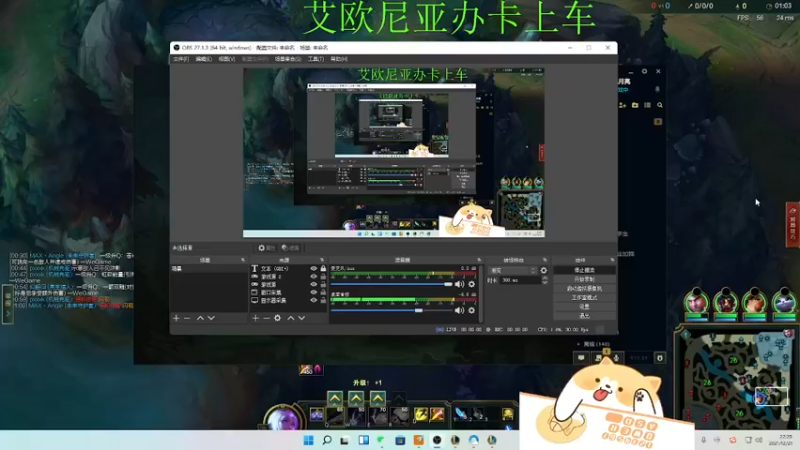
Task: Click the F summoner spell icon
Action: (437, 414)
